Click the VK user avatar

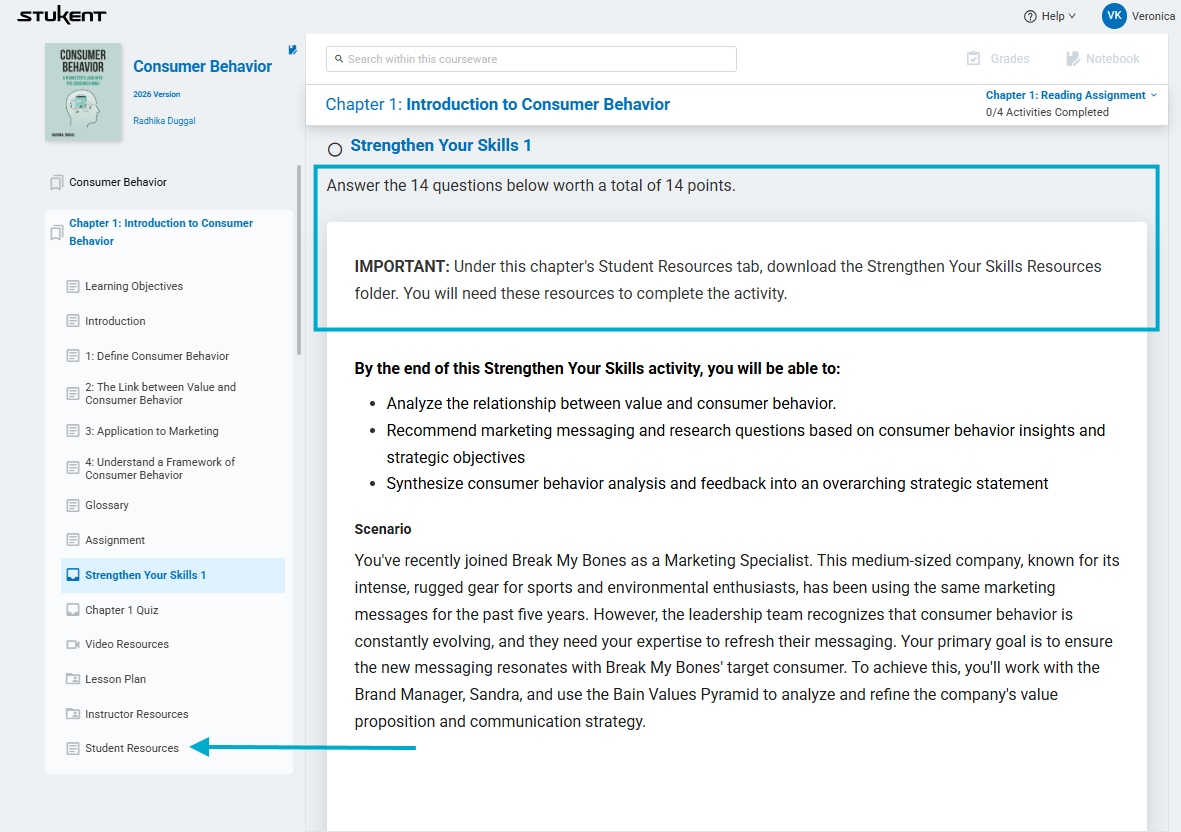coord(1114,16)
